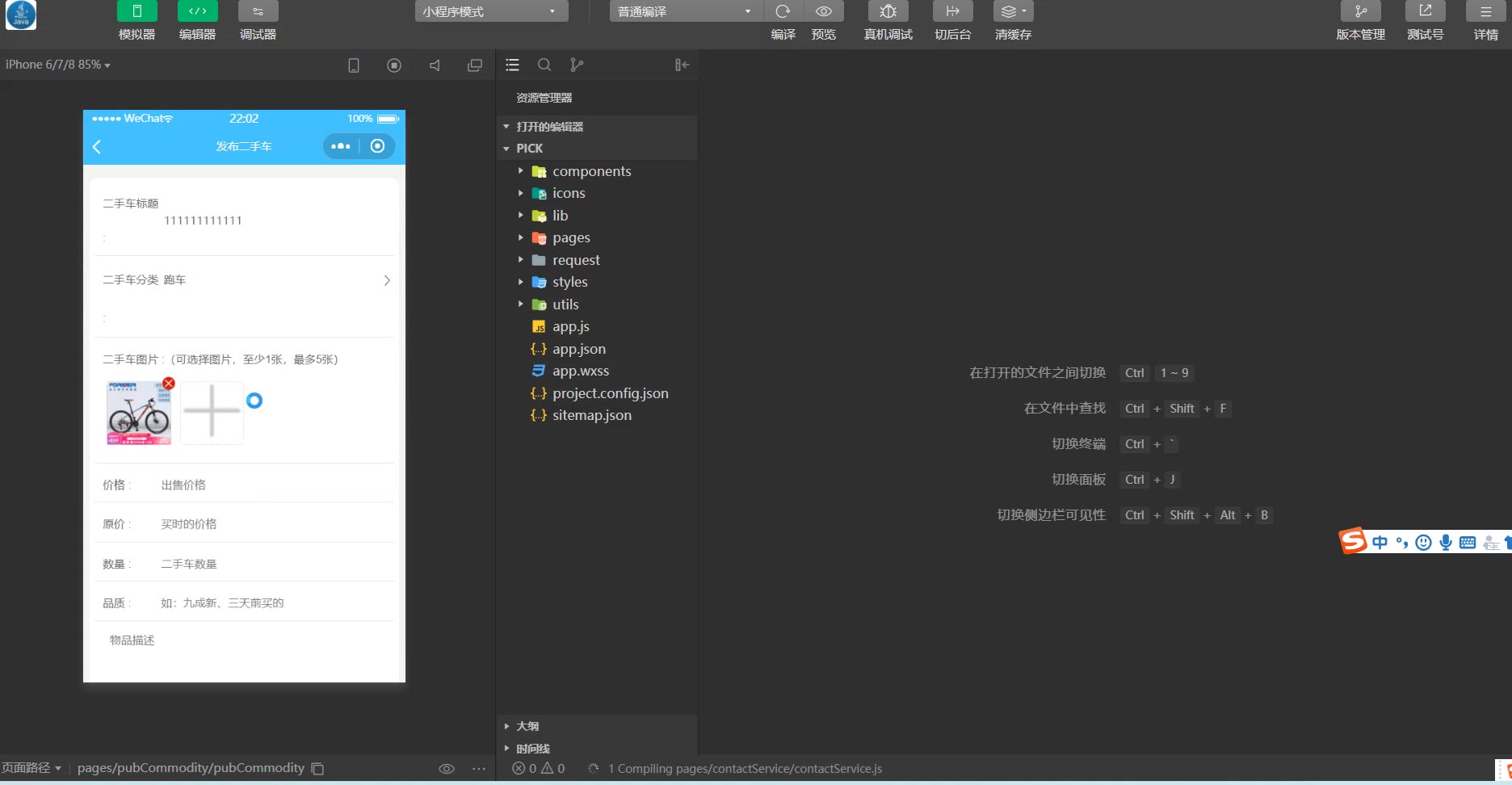Screen dimensions: 1512x785
Task: Click the selling price input field
Action: [x=277, y=485]
